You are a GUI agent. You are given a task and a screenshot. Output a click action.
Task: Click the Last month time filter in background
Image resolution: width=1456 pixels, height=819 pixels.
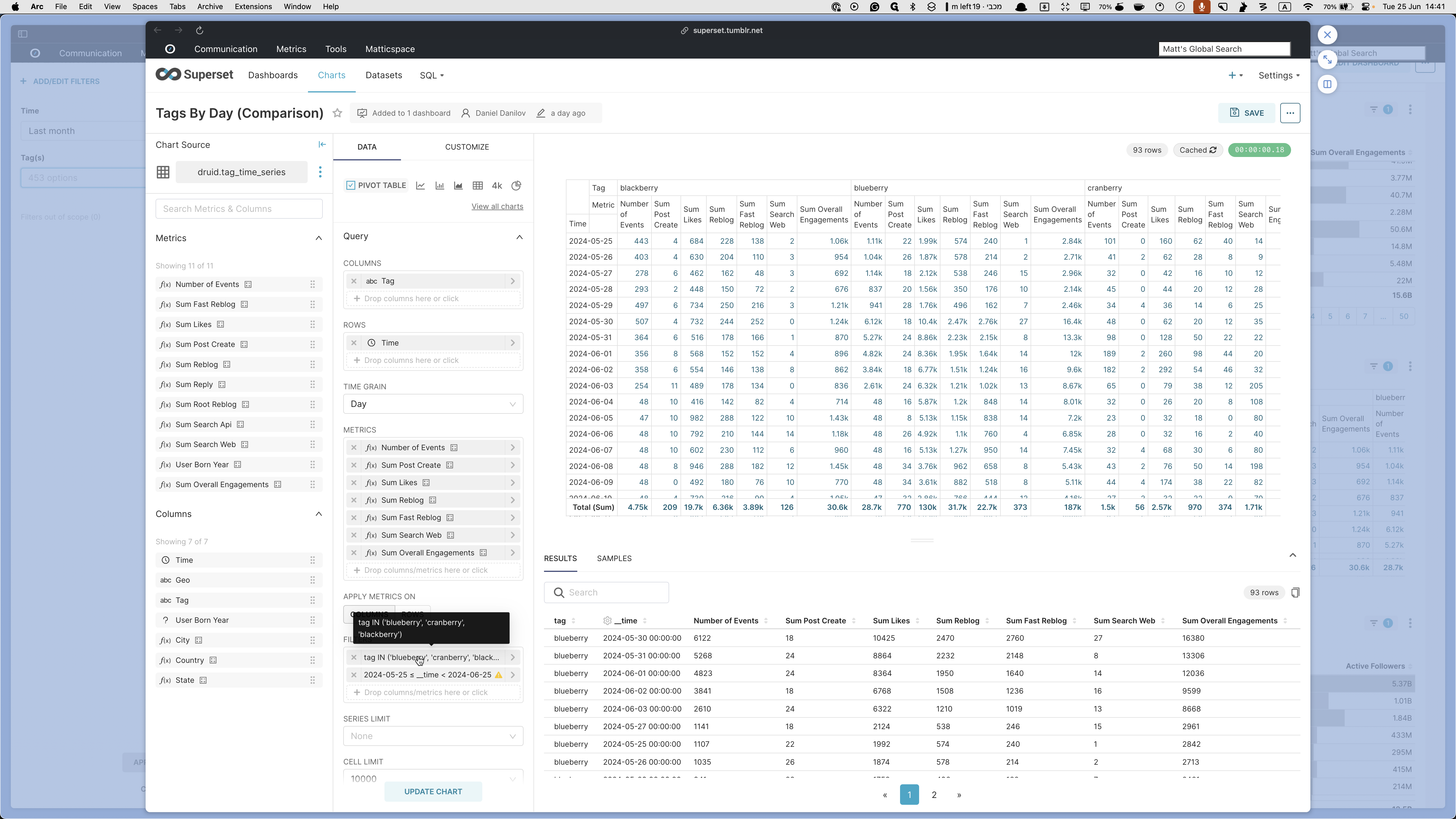click(82, 131)
